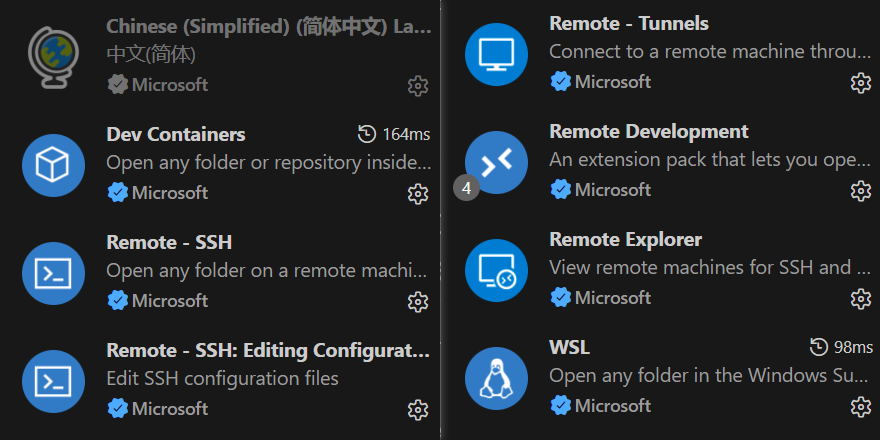
Task: Click the 164ms activation time text
Action: 406,134
